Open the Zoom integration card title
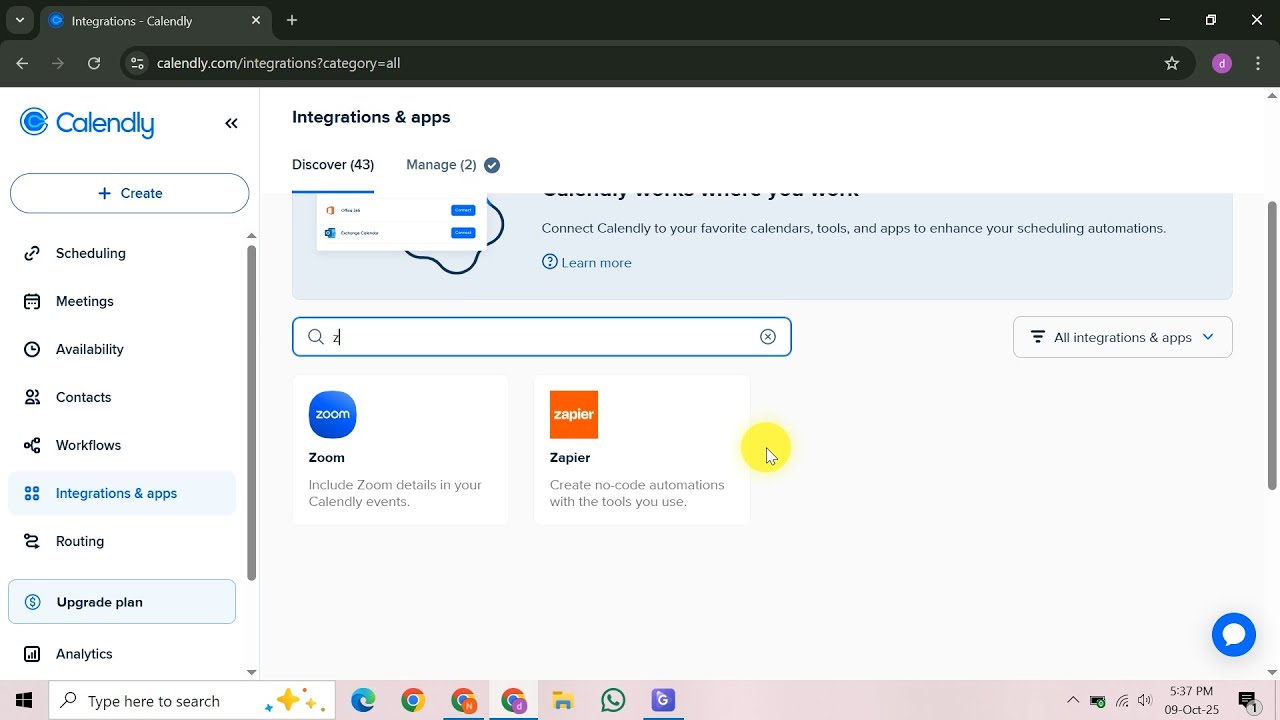The width and height of the screenshot is (1280, 720). (327, 457)
